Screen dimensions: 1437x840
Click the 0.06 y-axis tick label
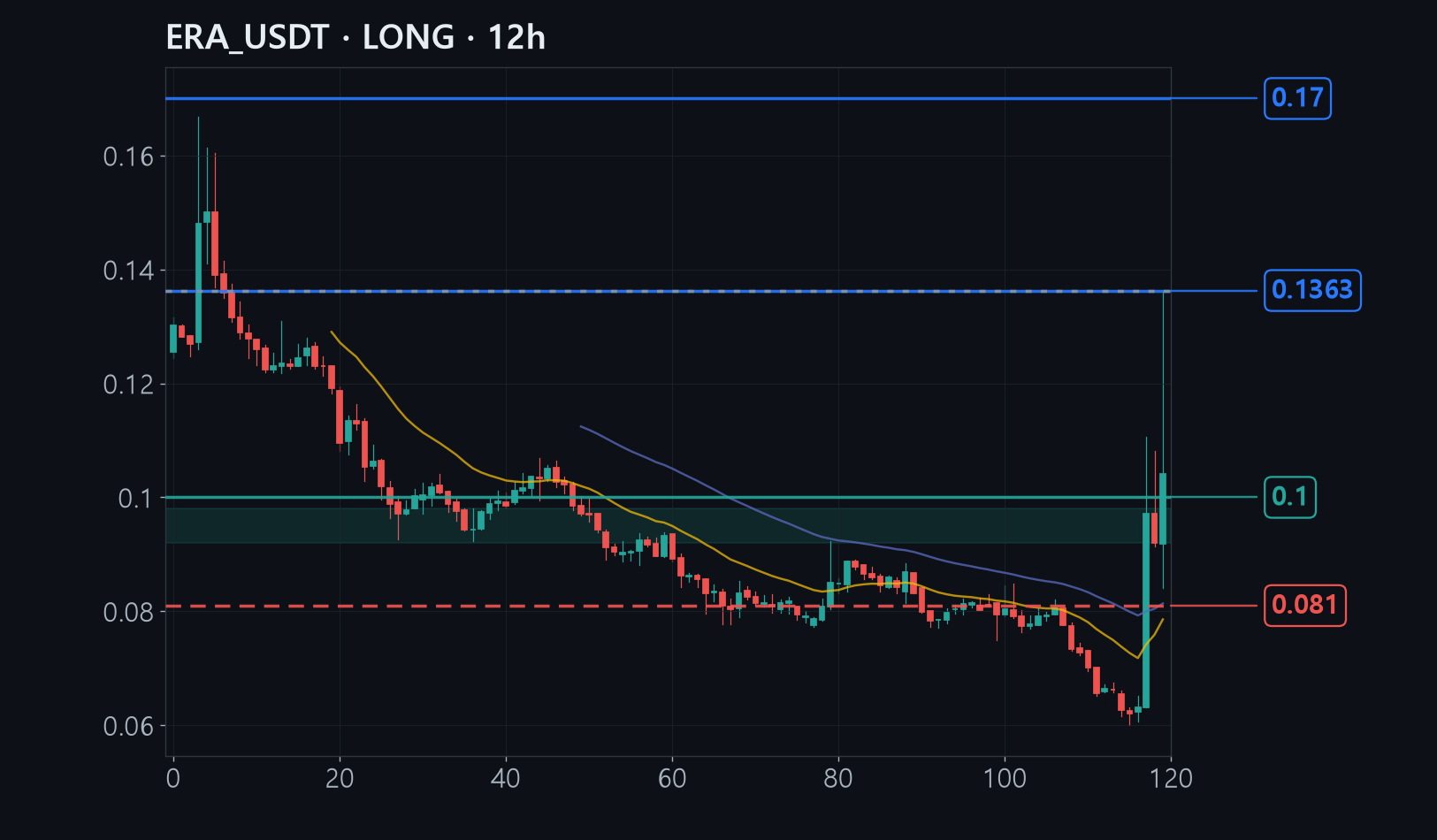[128, 727]
